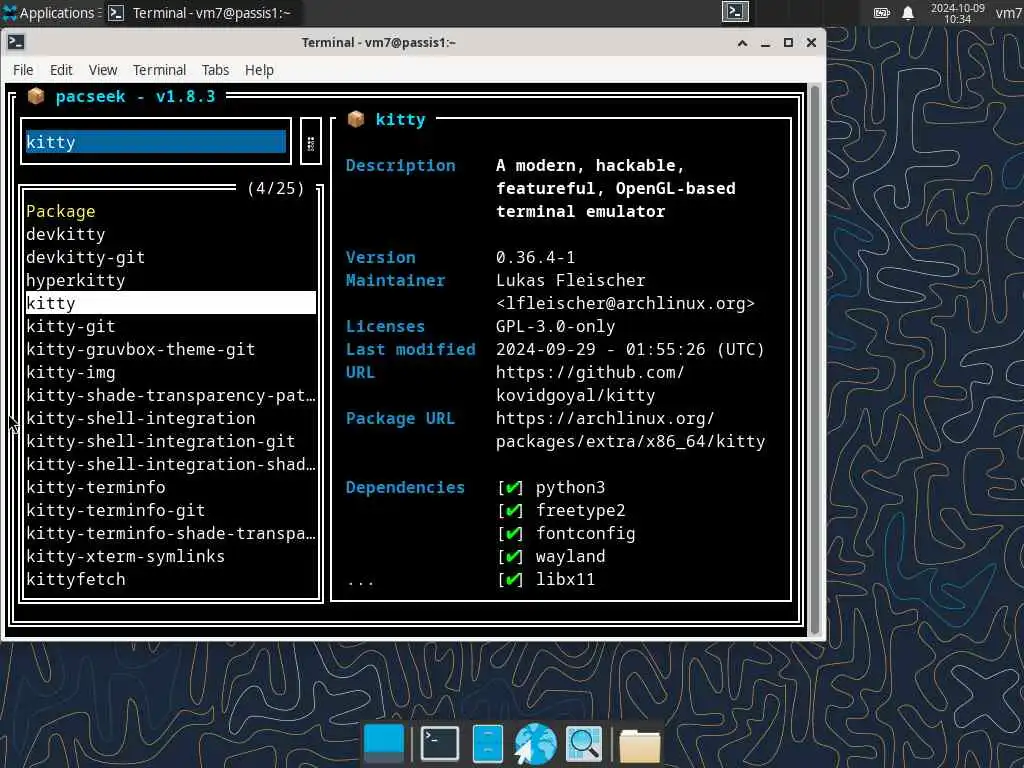Click the kitty search input field

155,142
